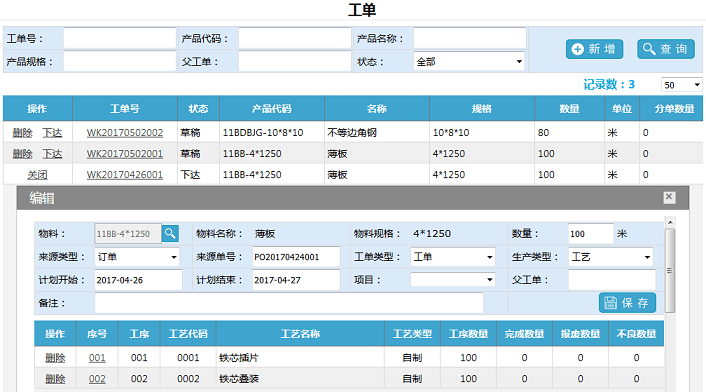This screenshot has width=706, height=392.
Task: Click the 工艺类型 column header
Action: pos(412,333)
